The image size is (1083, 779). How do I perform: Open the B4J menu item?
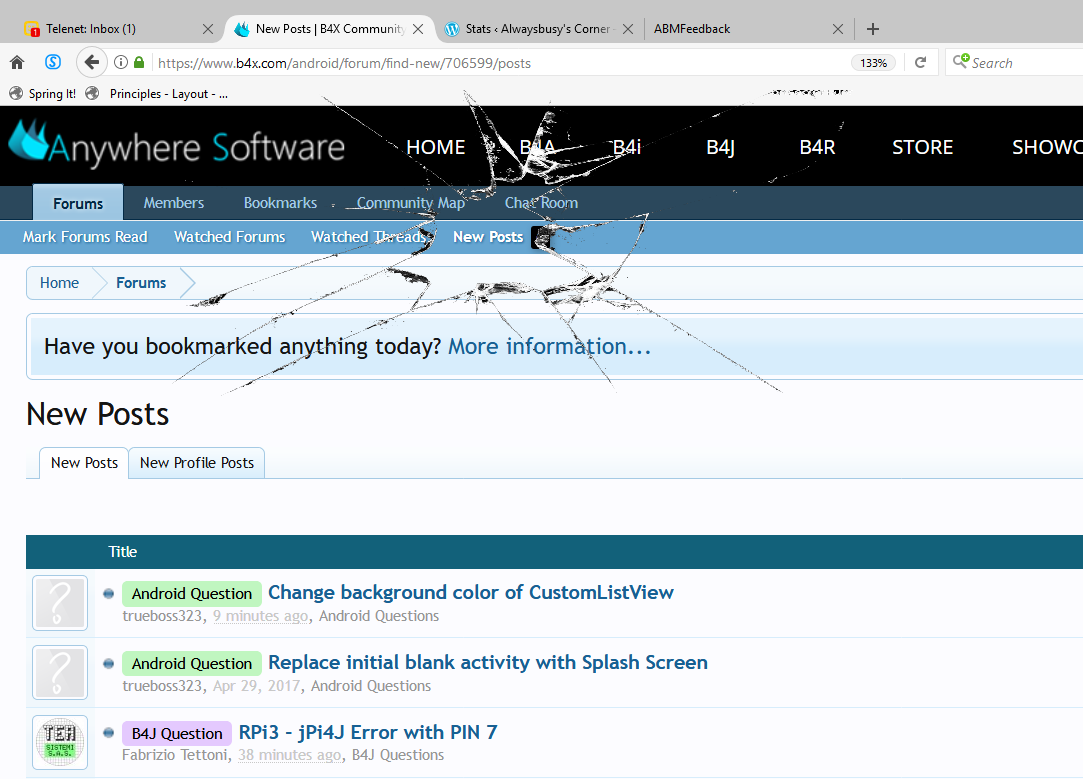[x=720, y=147]
